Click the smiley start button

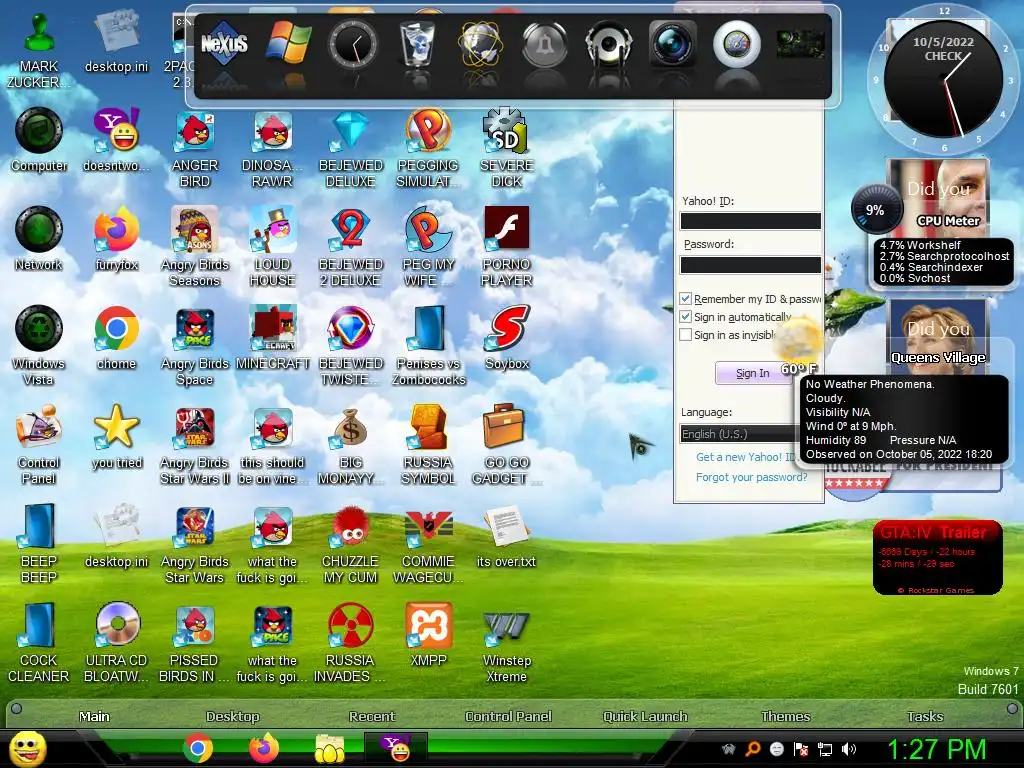click(27, 748)
